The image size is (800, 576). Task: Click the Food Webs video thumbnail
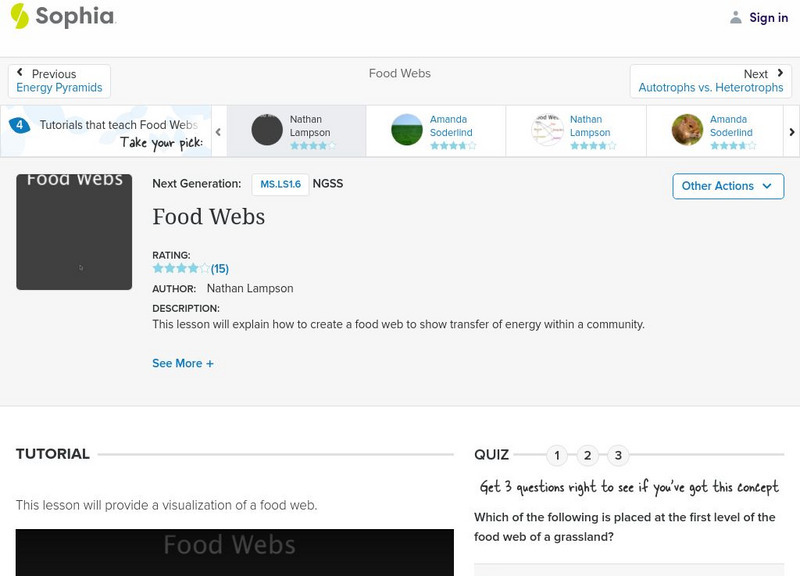tap(74, 232)
